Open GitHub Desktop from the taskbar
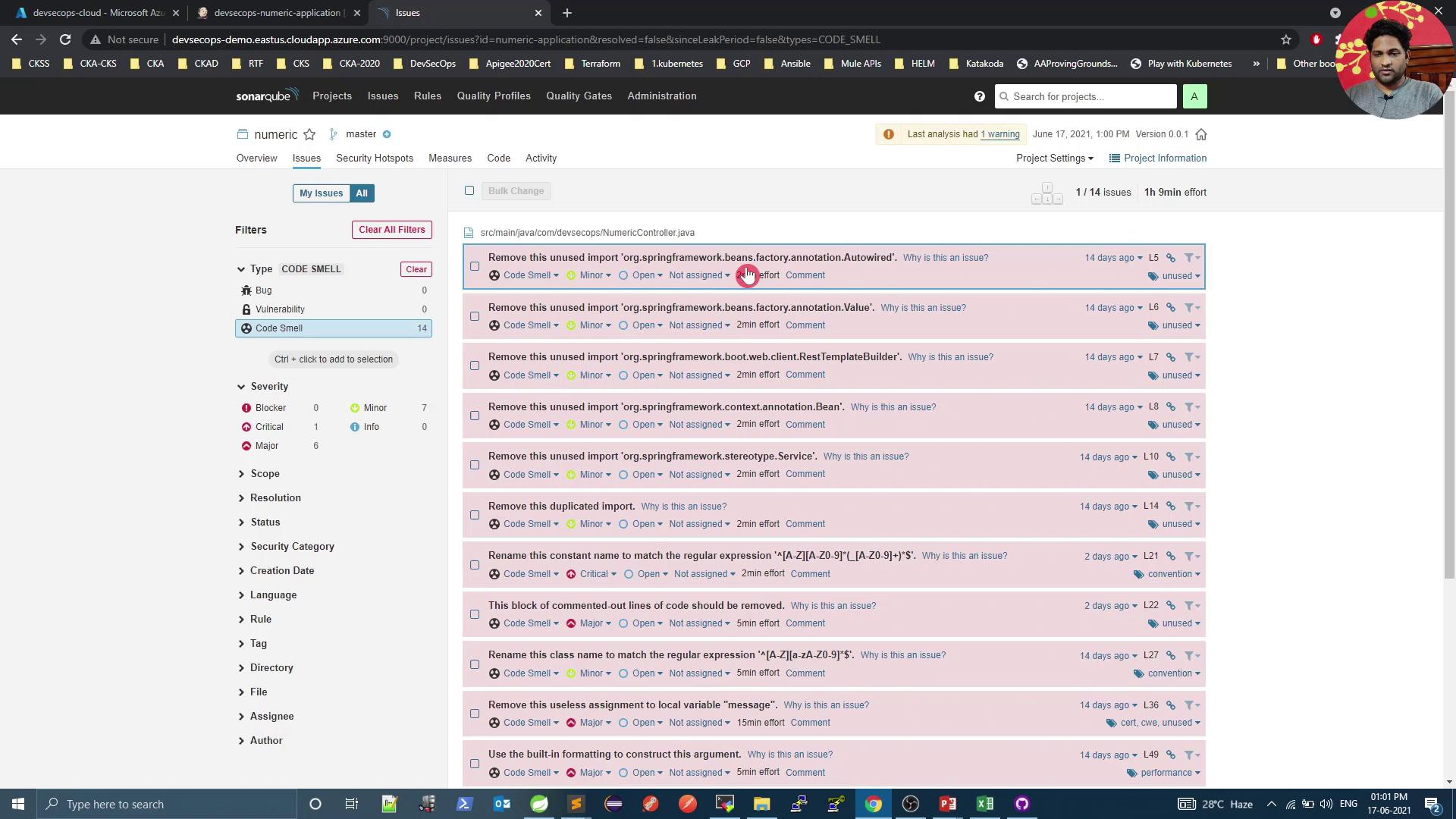The image size is (1456, 819). pyautogui.click(x=1022, y=804)
